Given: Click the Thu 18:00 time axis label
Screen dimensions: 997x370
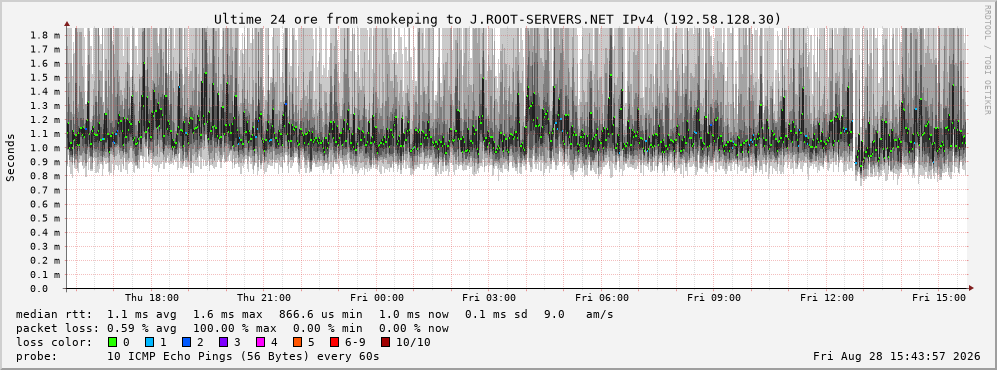Looking at the screenshot, I should click(152, 298).
